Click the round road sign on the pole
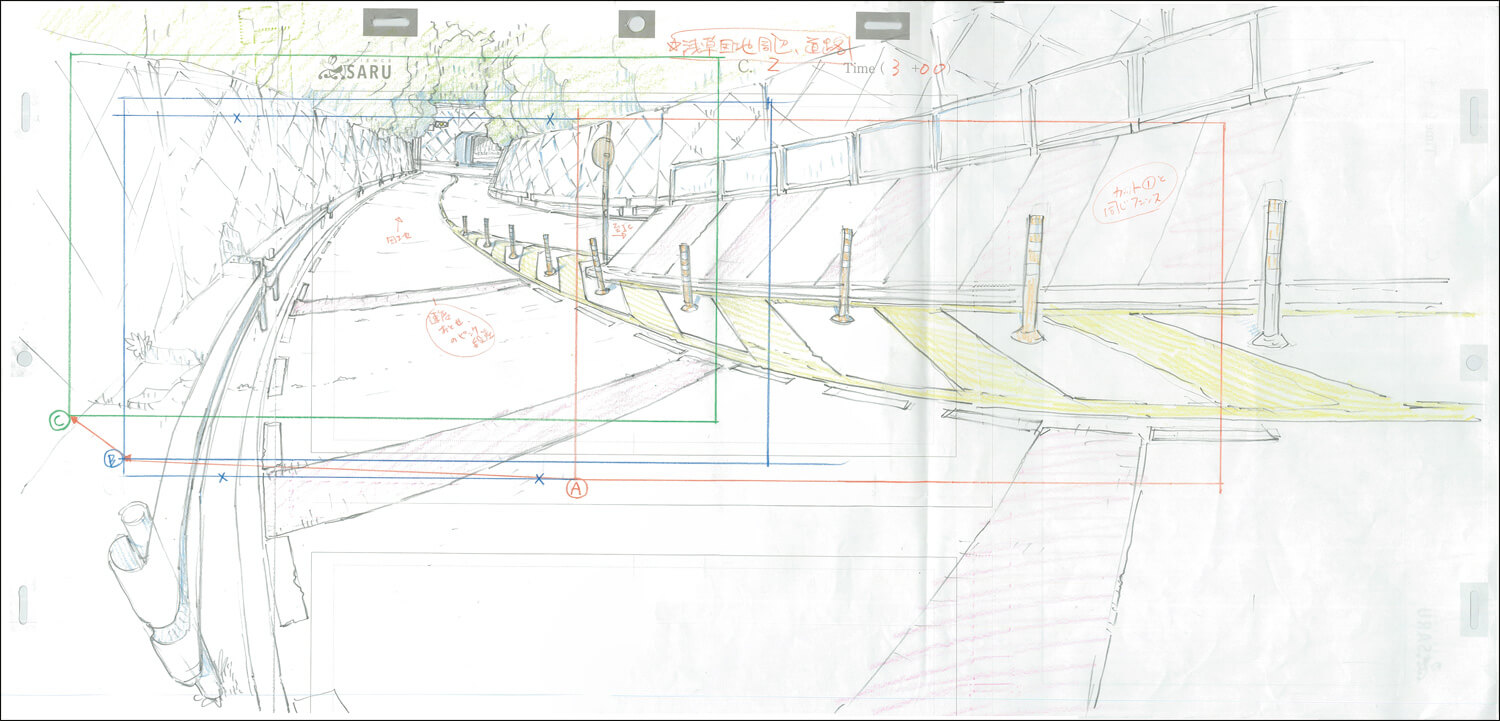 click(603, 153)
